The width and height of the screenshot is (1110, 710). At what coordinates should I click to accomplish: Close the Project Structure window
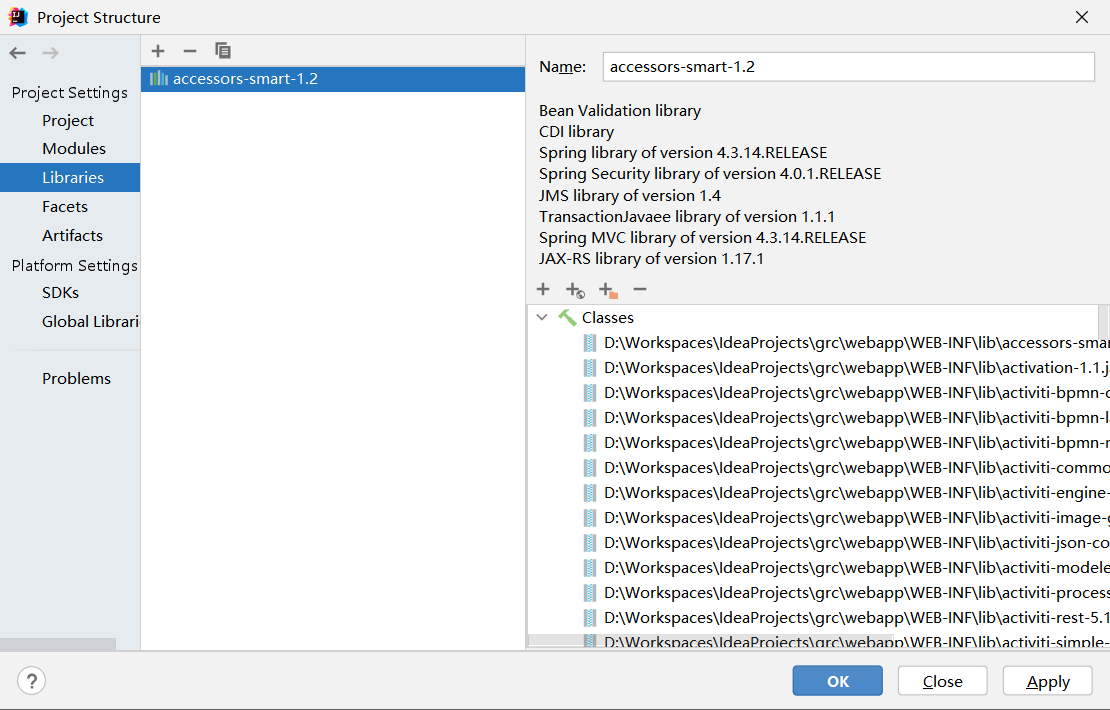1082,17
